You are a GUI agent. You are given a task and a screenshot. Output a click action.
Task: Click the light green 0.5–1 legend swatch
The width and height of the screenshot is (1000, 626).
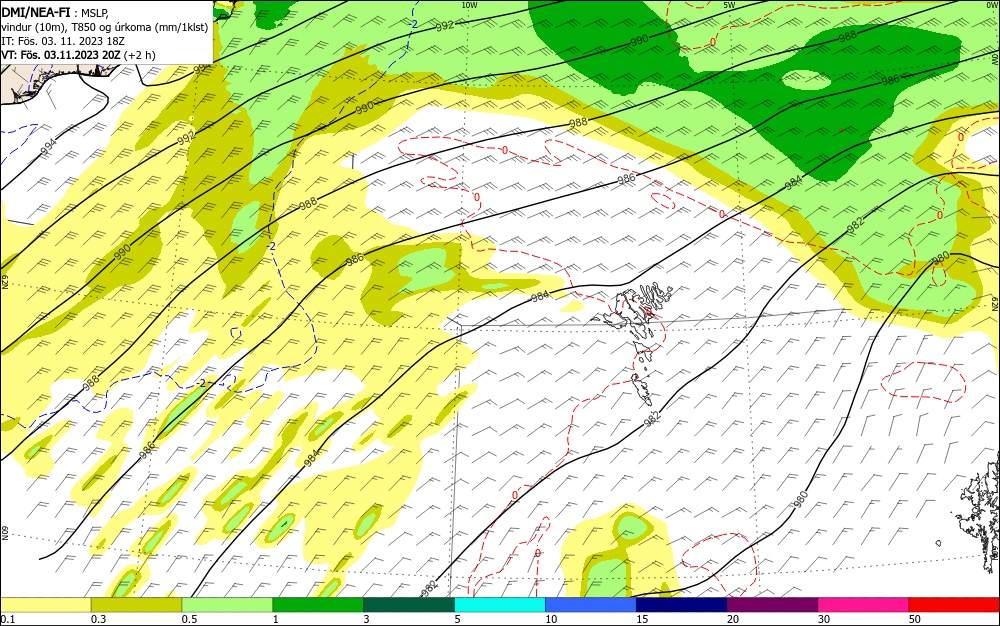(x=227, y=605)
